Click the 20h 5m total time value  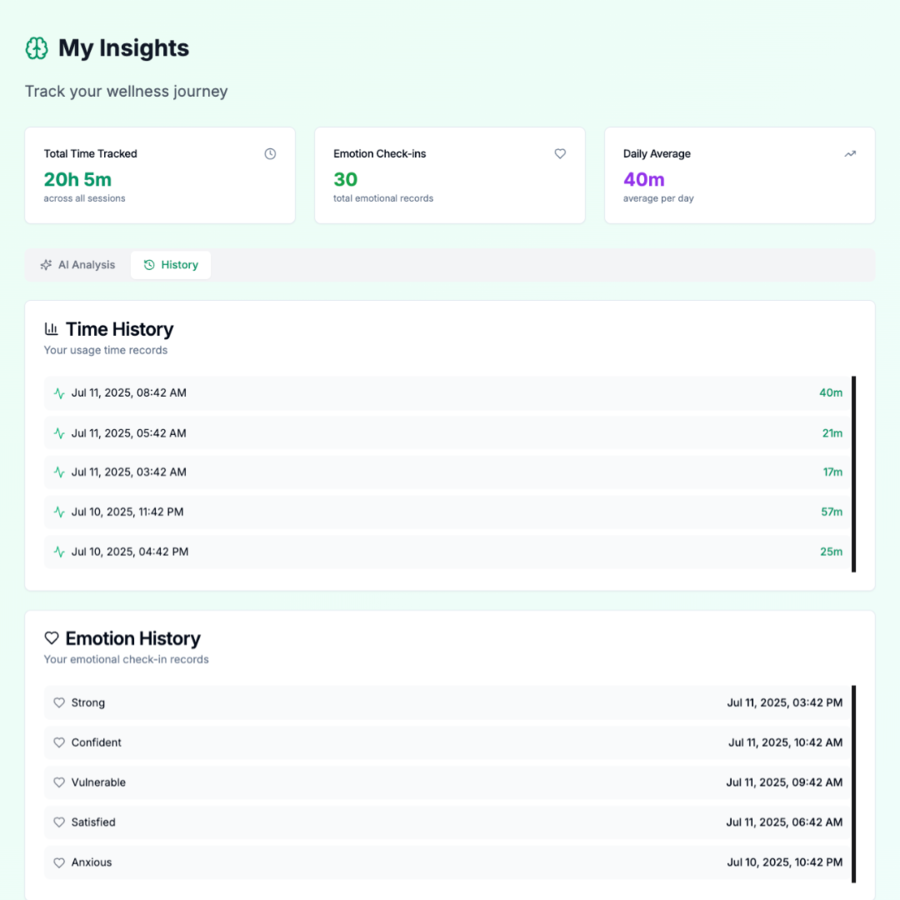pyautogui.click(x=78, y=180)
